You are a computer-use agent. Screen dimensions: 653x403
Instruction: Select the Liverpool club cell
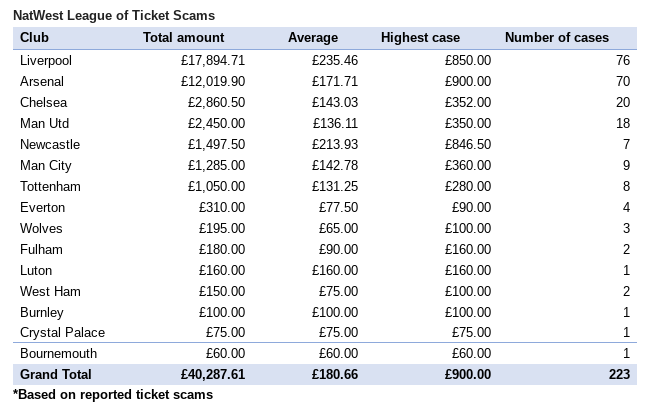[x=46, y=60]
